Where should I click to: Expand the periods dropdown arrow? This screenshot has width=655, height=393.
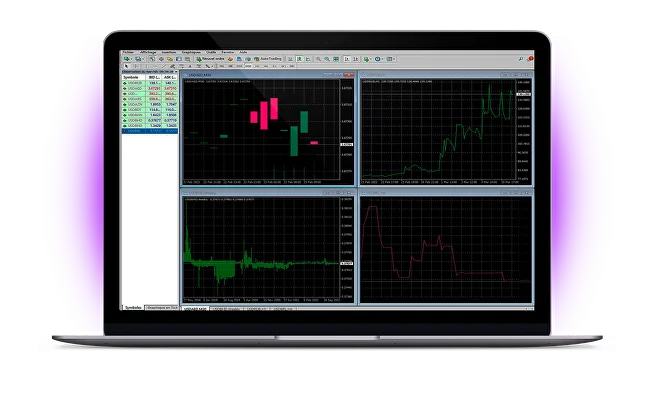pos(382,59)
